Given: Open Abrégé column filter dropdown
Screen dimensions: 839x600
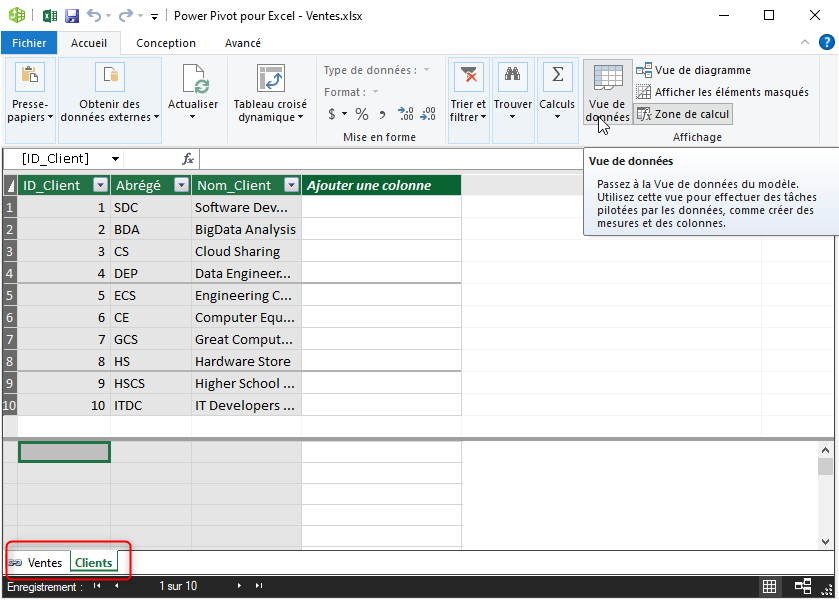Looking at the screenshot, I should [x=182, y=185].
